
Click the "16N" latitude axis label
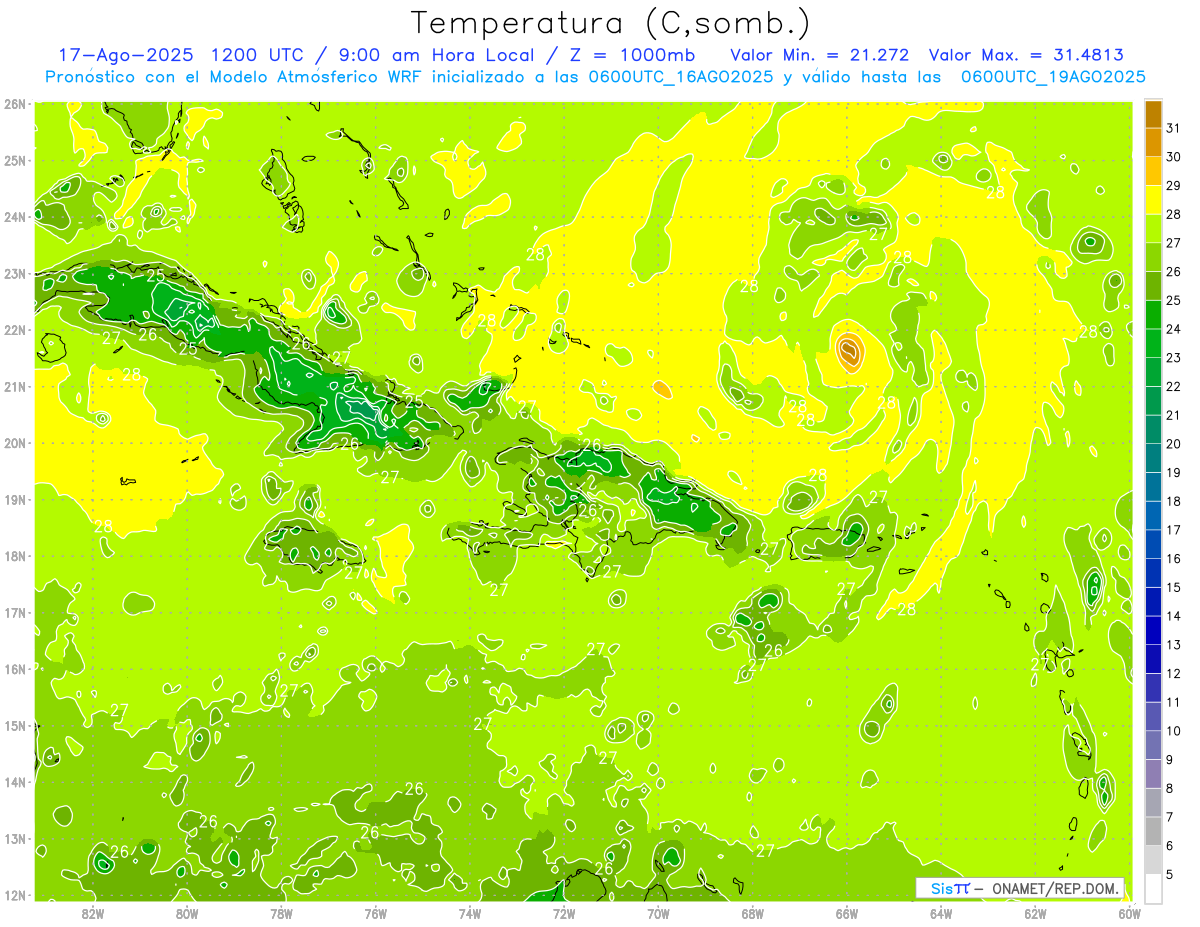point(15,669)
